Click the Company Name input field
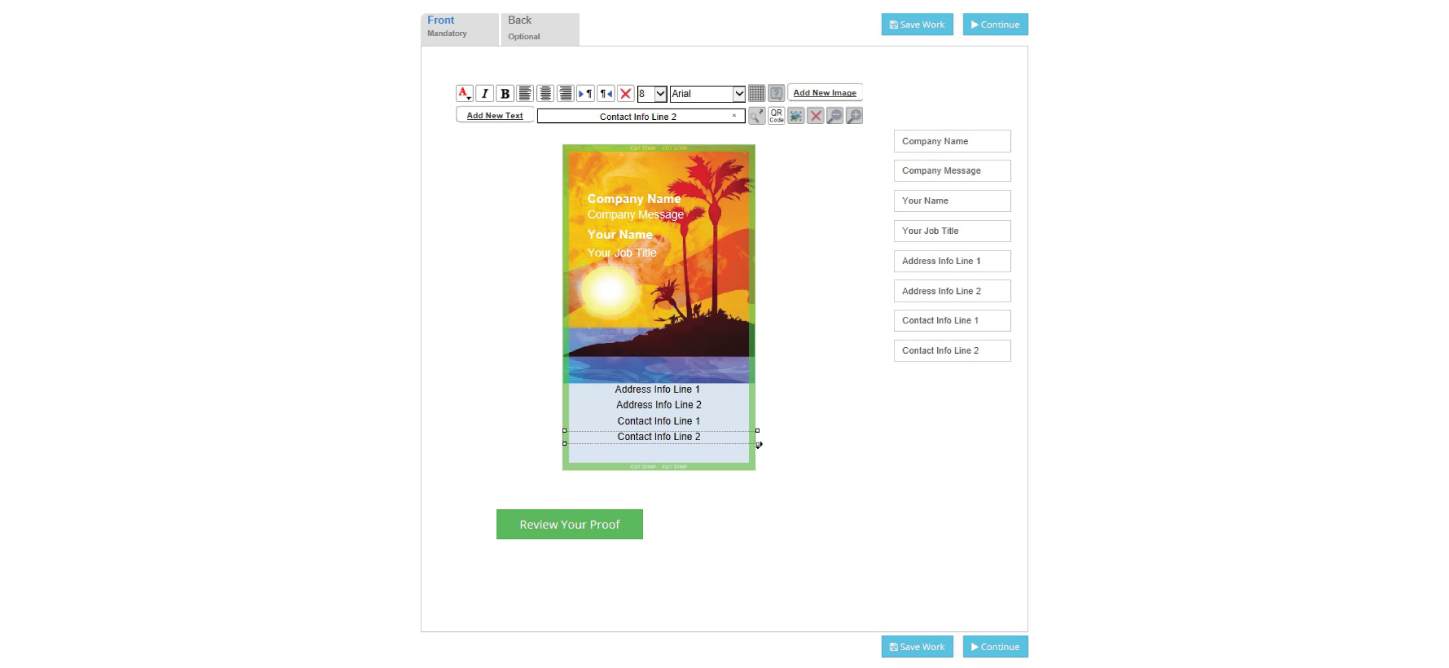The width and height of the screenshot is (1449, 668). [952, 141]
